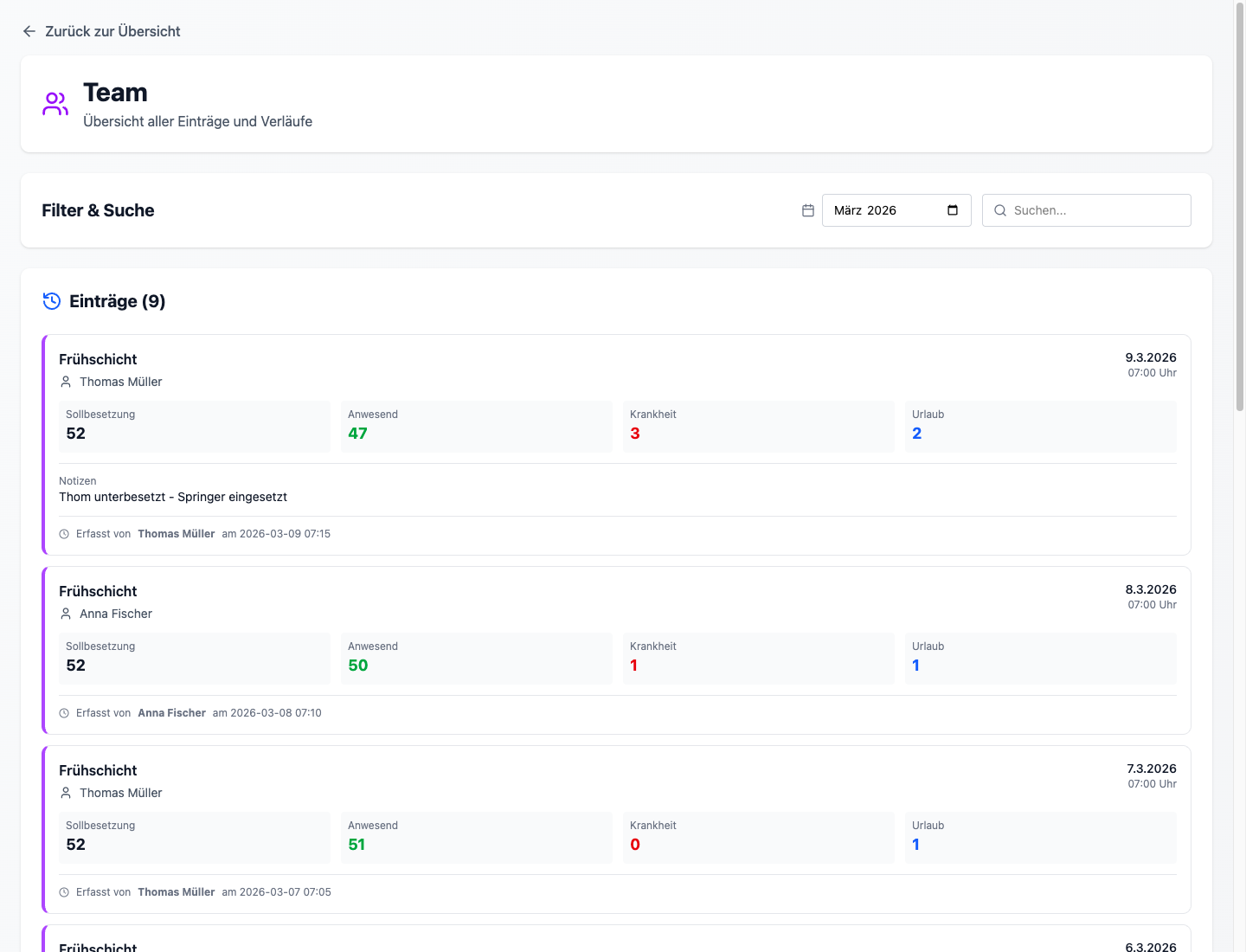Click person icon next to Anna Fischer
The image size is (1246, 952).
click(x=66, y=614)
